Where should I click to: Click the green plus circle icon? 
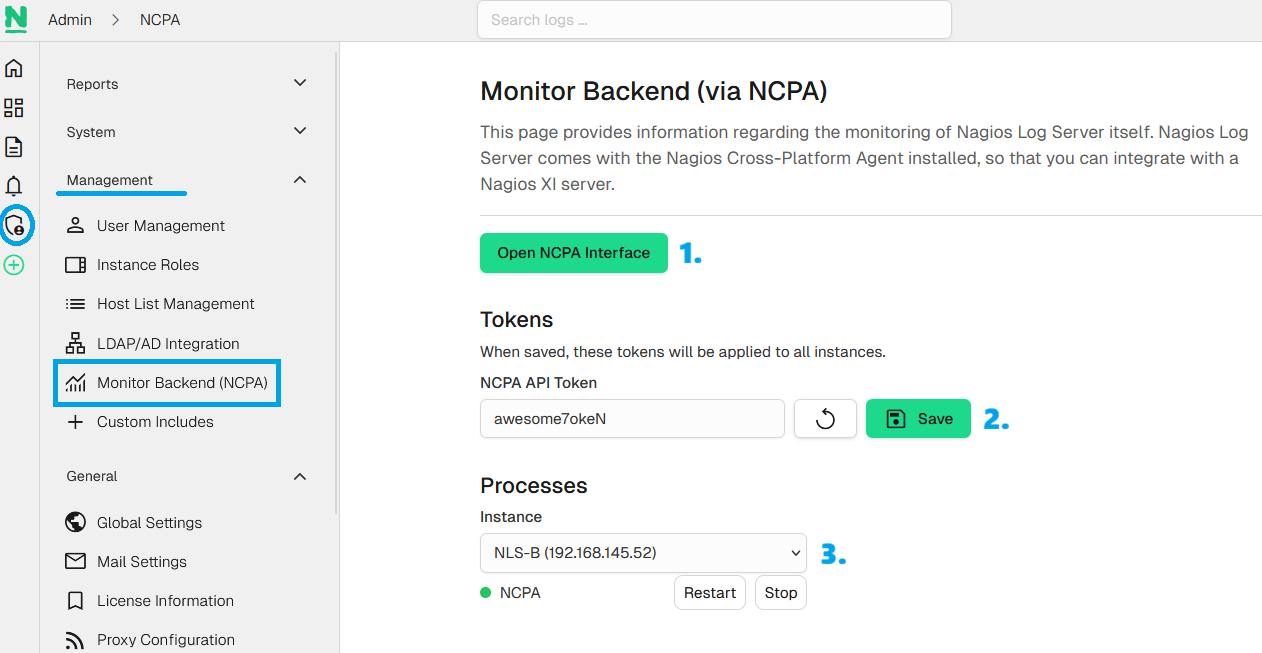14,265
